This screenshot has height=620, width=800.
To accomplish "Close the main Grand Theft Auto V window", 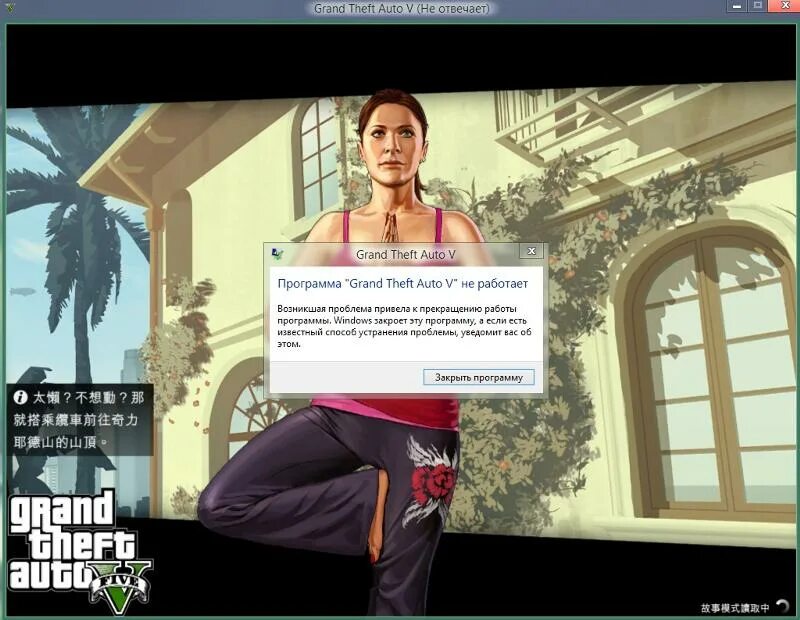I will tap(785, 6).
